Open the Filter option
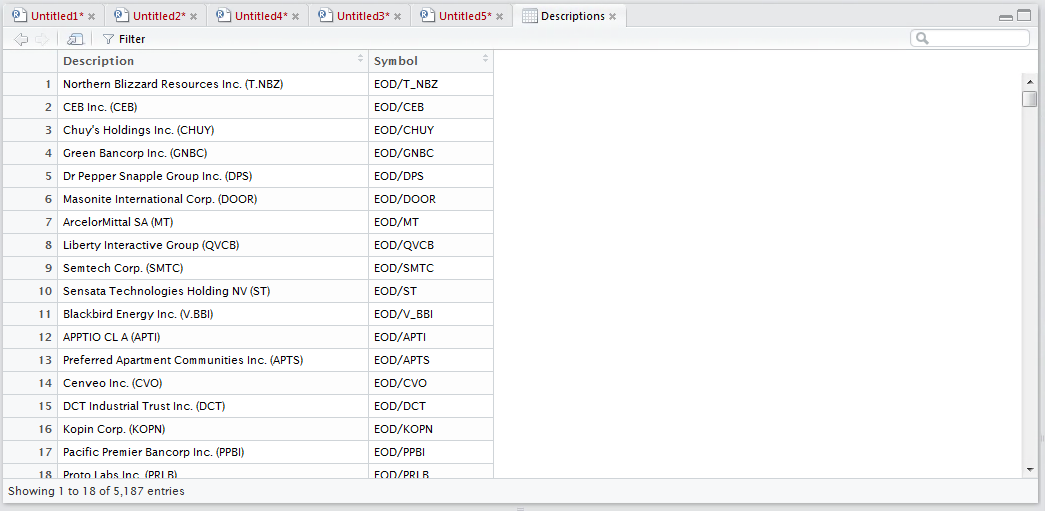 point(124,39)
